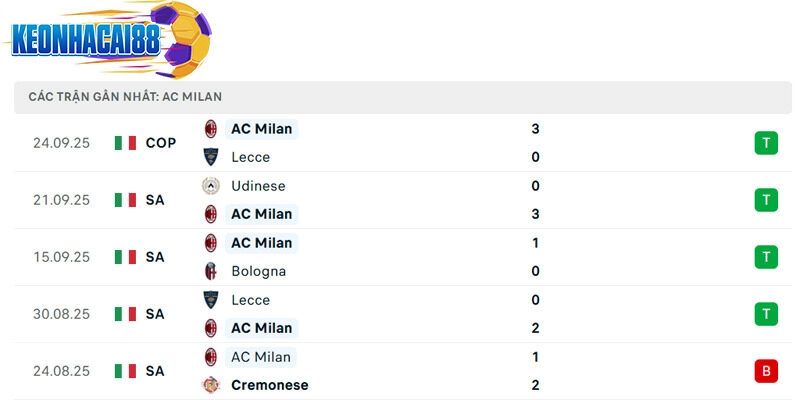
Task: Click green T badge for 24.09.25 match
Action: (766, 143)
